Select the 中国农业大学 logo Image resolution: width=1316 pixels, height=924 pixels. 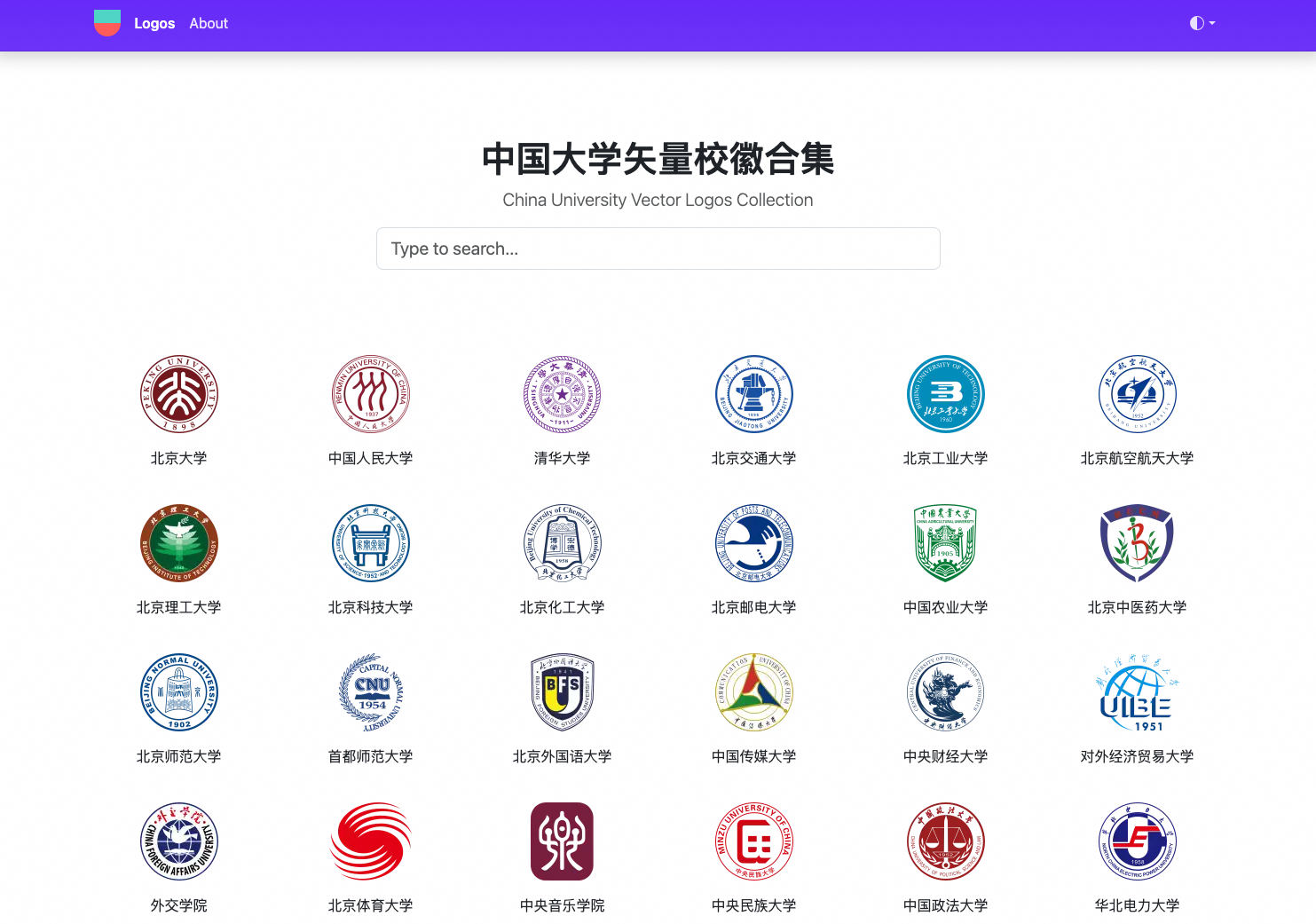[x=946, y=543]
